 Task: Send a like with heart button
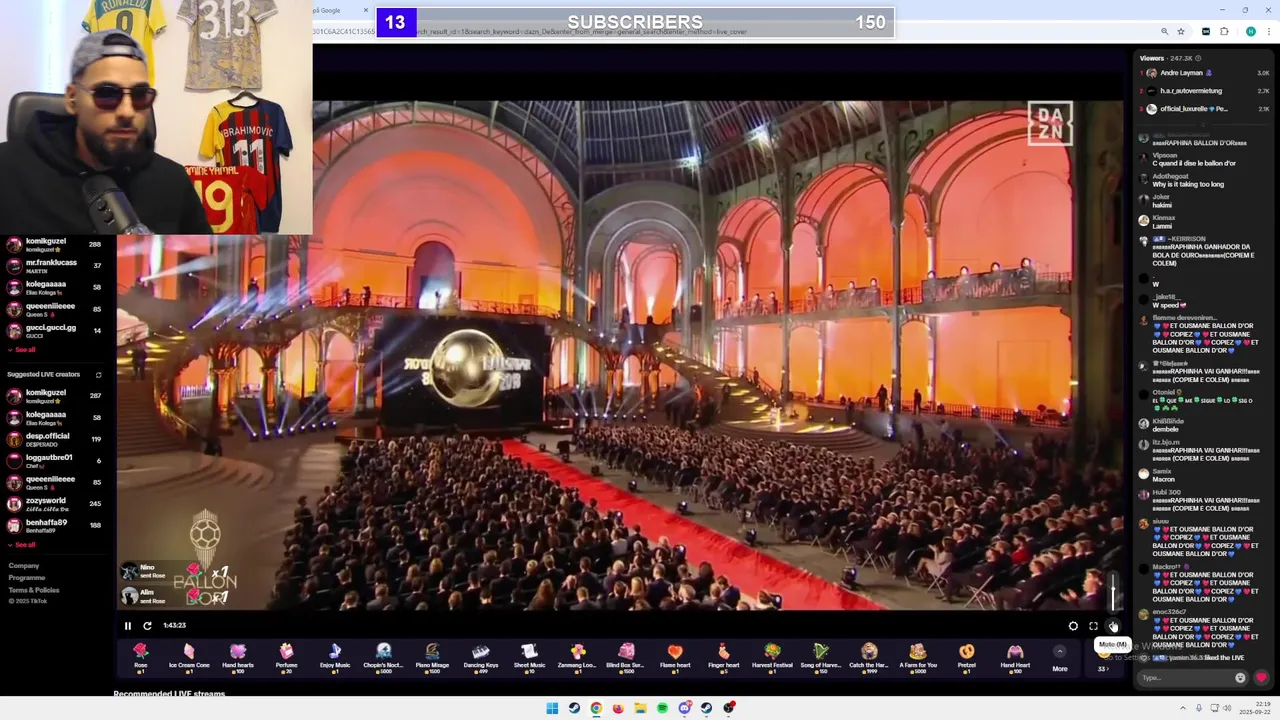point(1261,677)
